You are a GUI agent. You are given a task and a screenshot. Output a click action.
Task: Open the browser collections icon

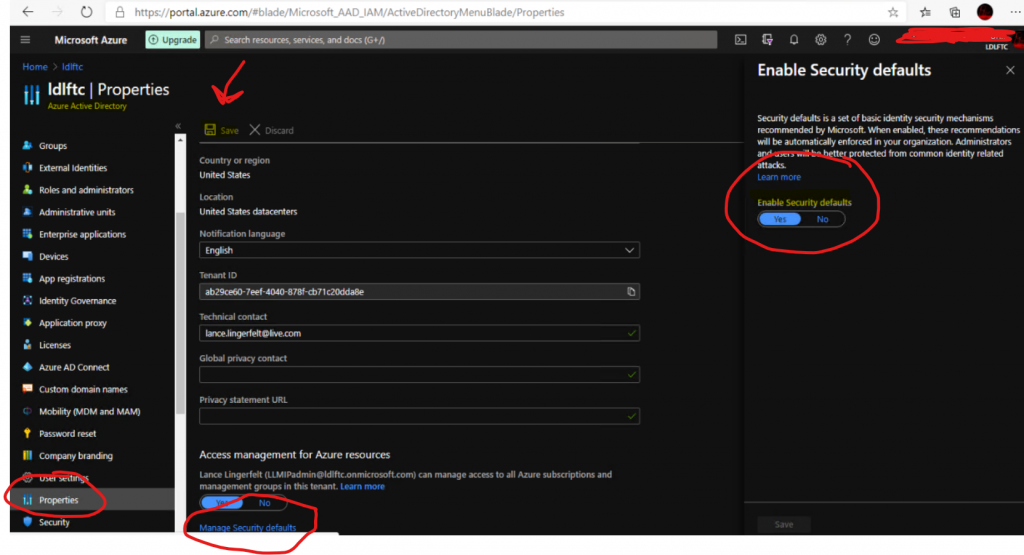pyautogui.click(x=955, y=12)
